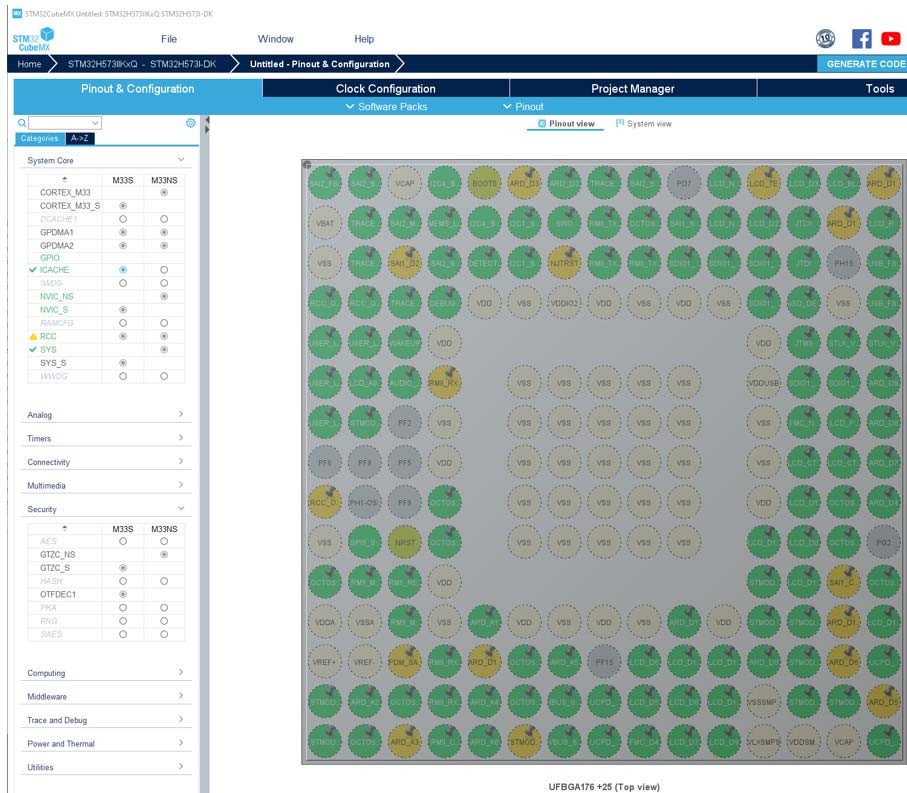Collapse the System Core category
This screenshot has width=907, height=793.
(106, 160)
